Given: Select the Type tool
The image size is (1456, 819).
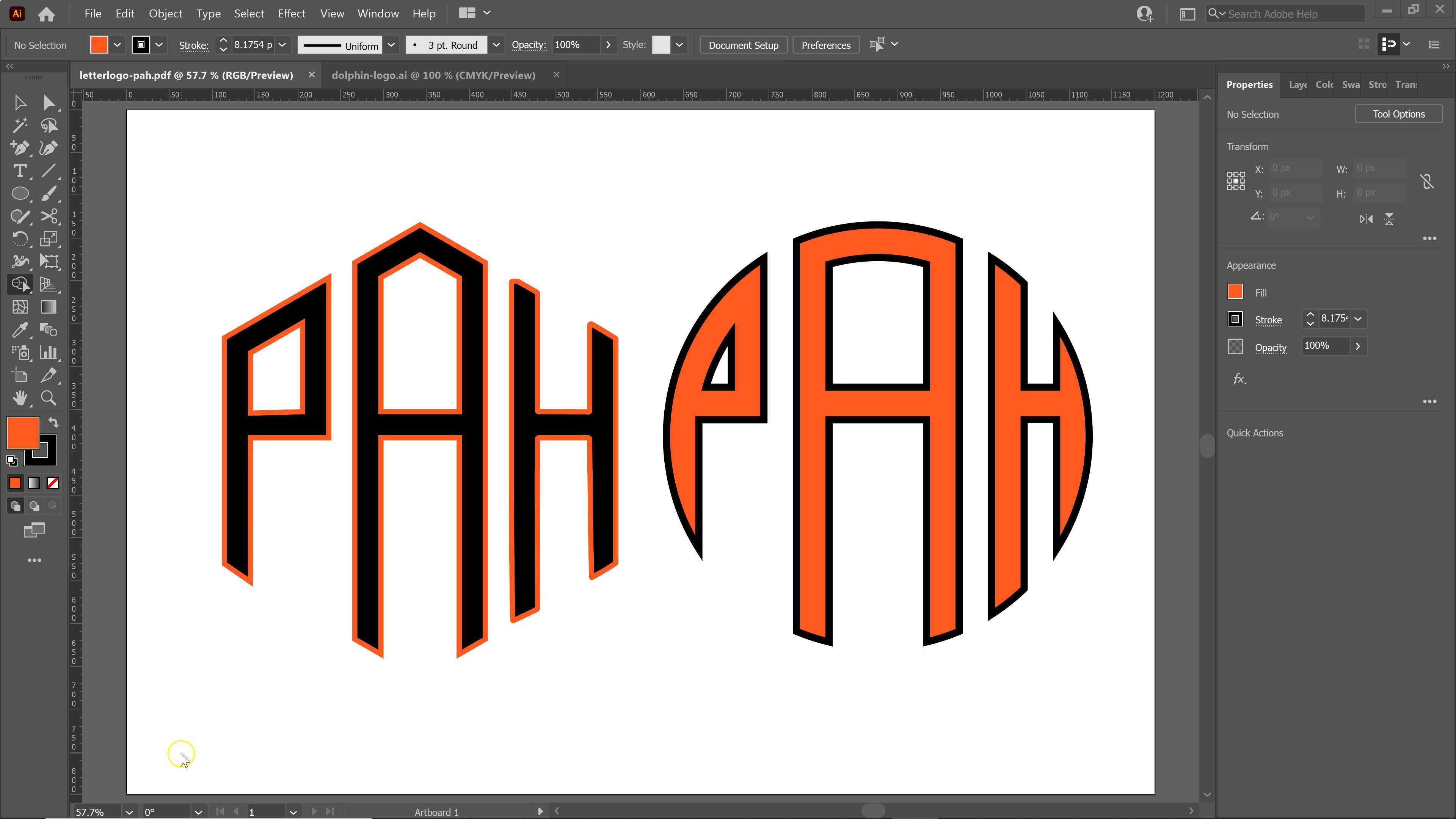Looking at the screenshot, I should [20, 171].
